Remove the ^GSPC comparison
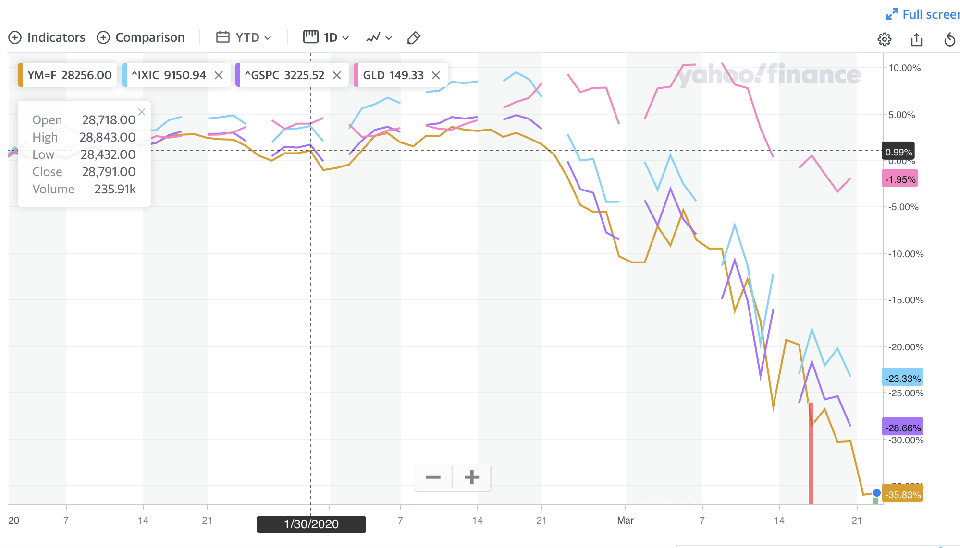Image resolution: width=960 pixels, height=548 pixels. click(x=337, y=75)
